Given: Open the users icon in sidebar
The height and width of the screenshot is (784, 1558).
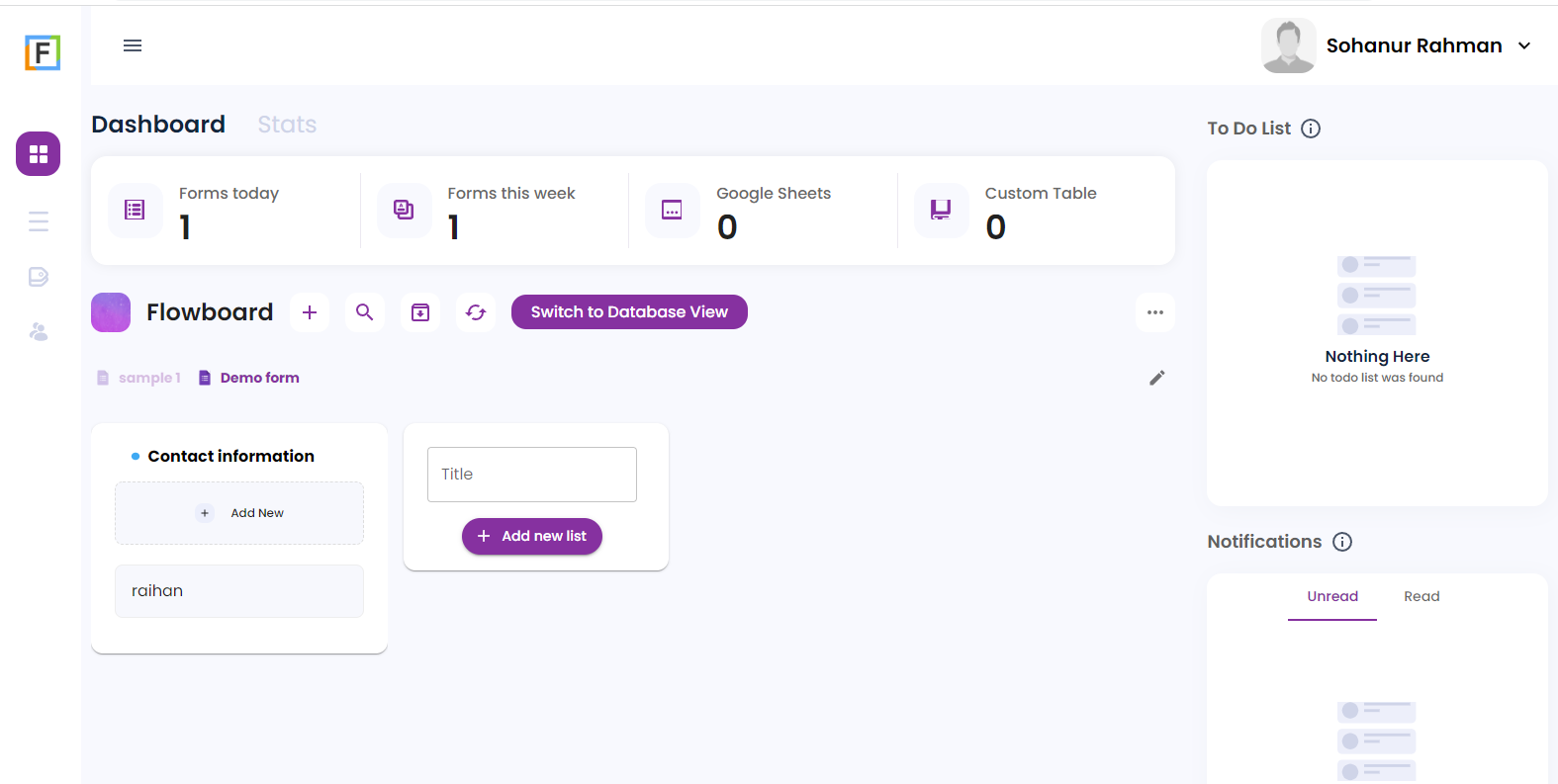Looking at the screenshot, I should click(x=39, y=332).
